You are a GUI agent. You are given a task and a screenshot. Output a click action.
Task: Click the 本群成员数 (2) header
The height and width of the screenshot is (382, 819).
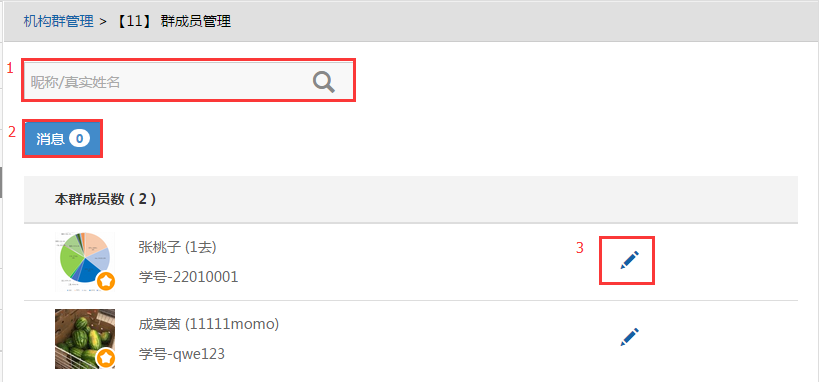(x=106, y=199)
